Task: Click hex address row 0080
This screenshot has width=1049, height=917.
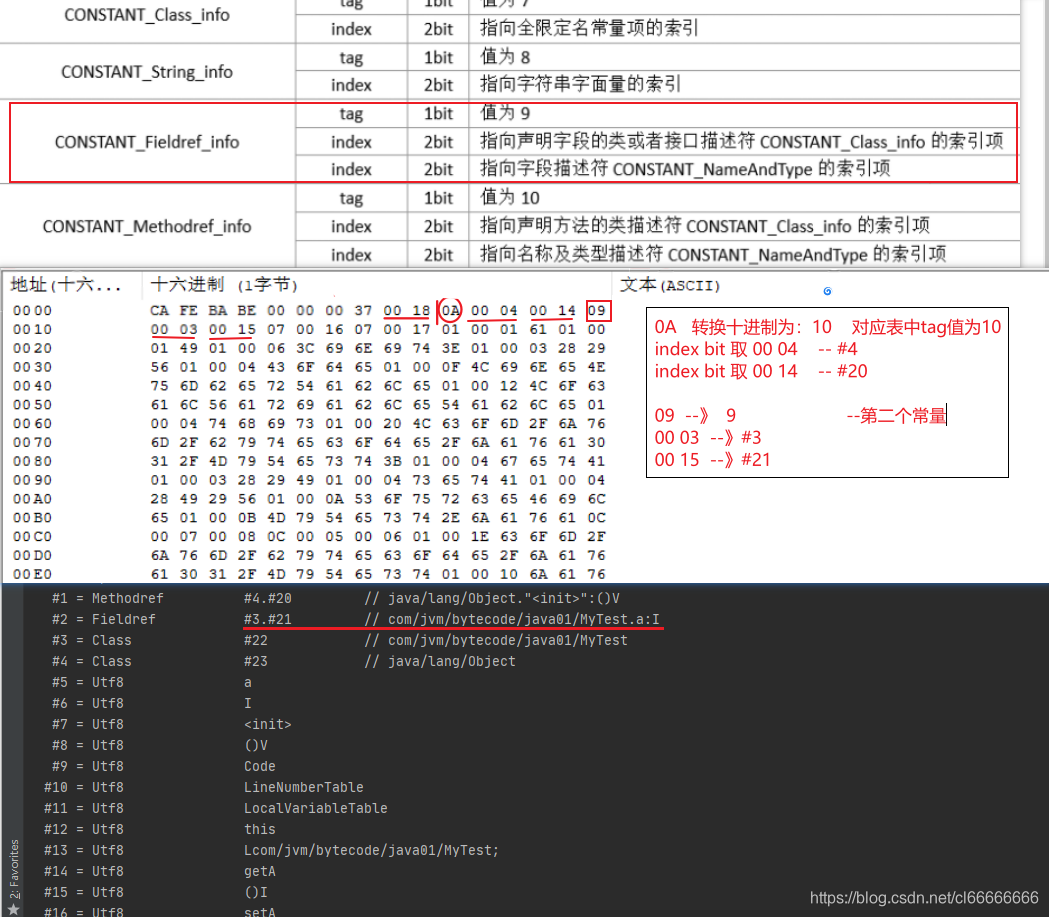Action: click(32, 462)
